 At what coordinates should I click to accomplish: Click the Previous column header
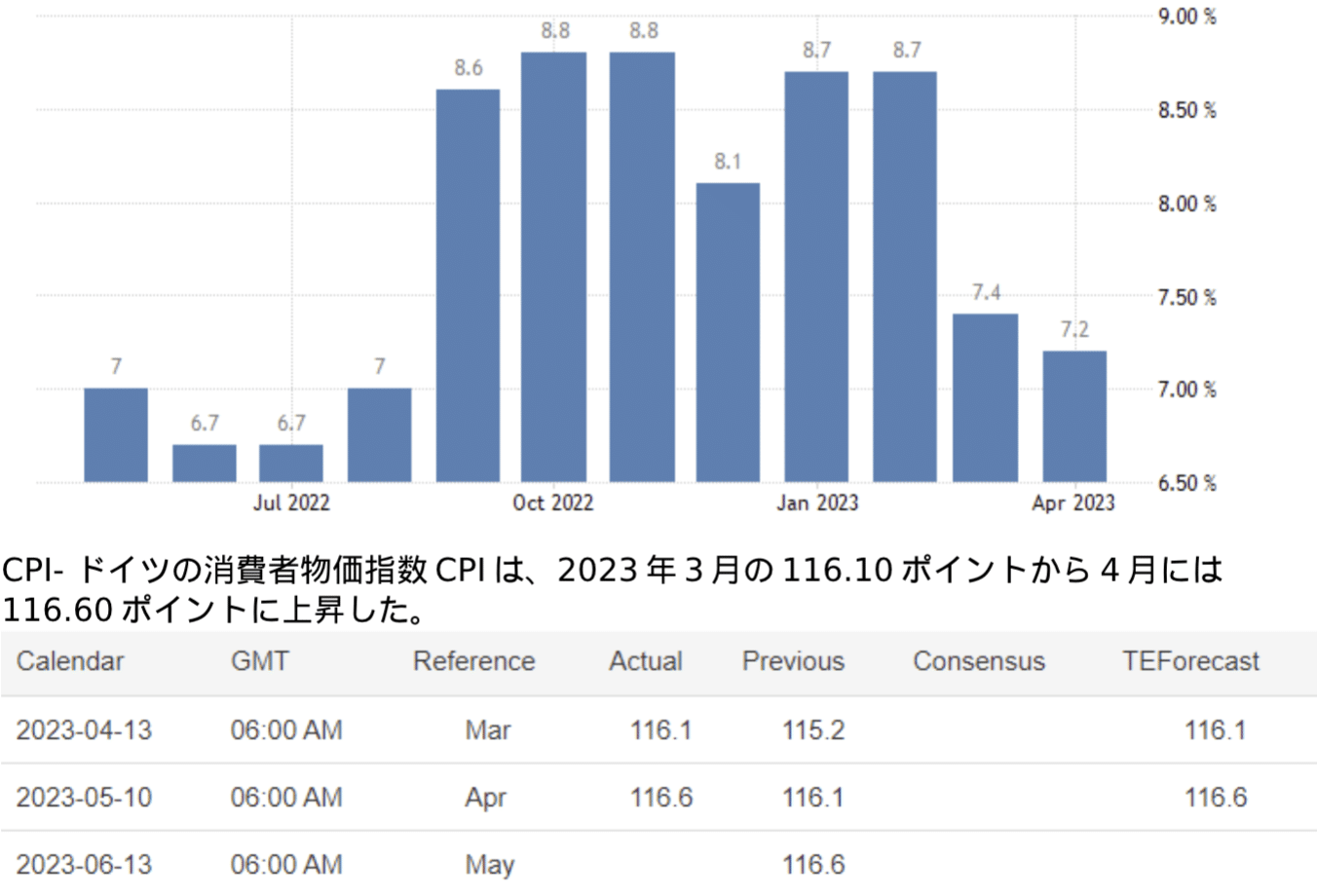(793, 661)
